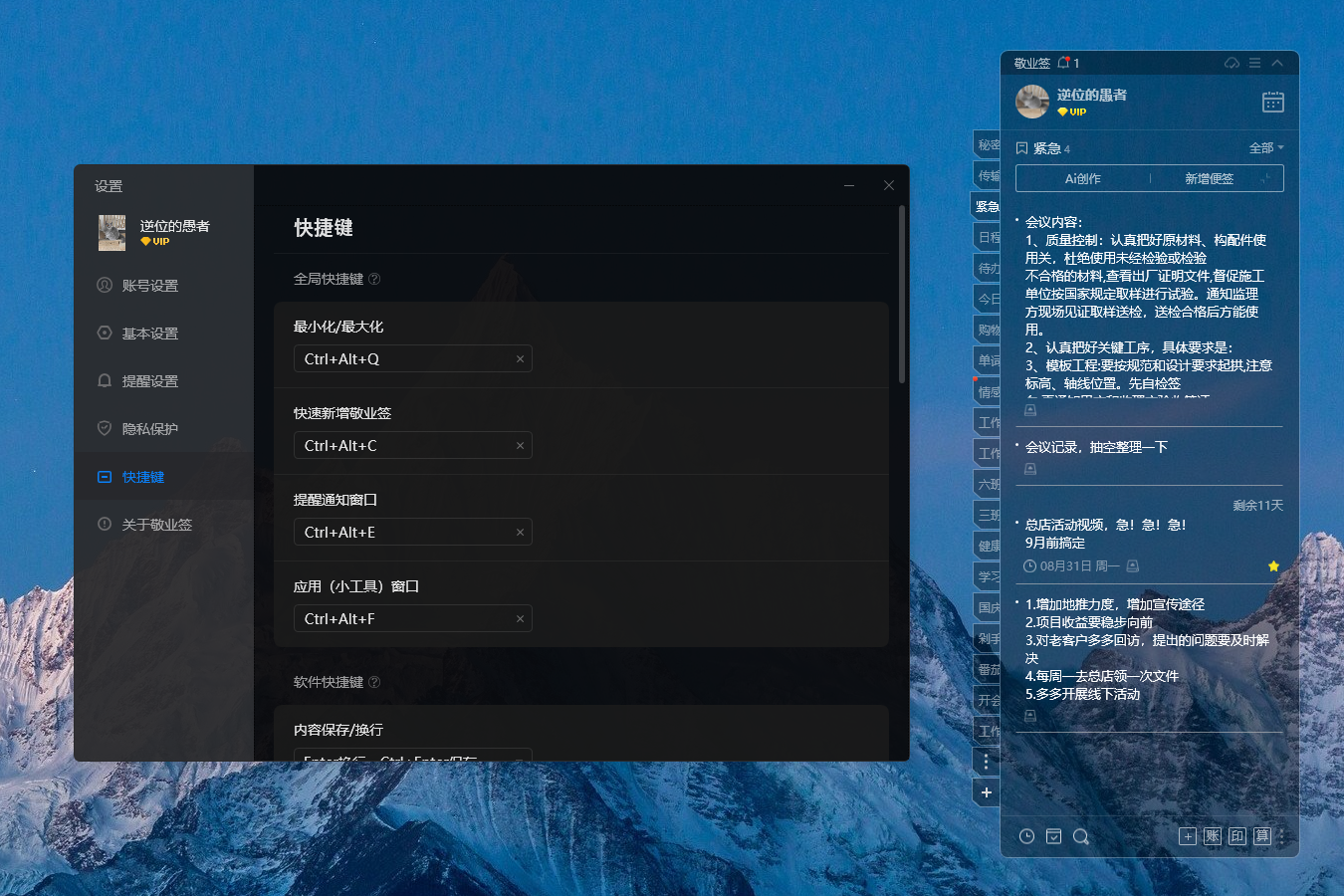Clear the 应用（小工具）窗口 shortcut with its X

tap(520, 619)
